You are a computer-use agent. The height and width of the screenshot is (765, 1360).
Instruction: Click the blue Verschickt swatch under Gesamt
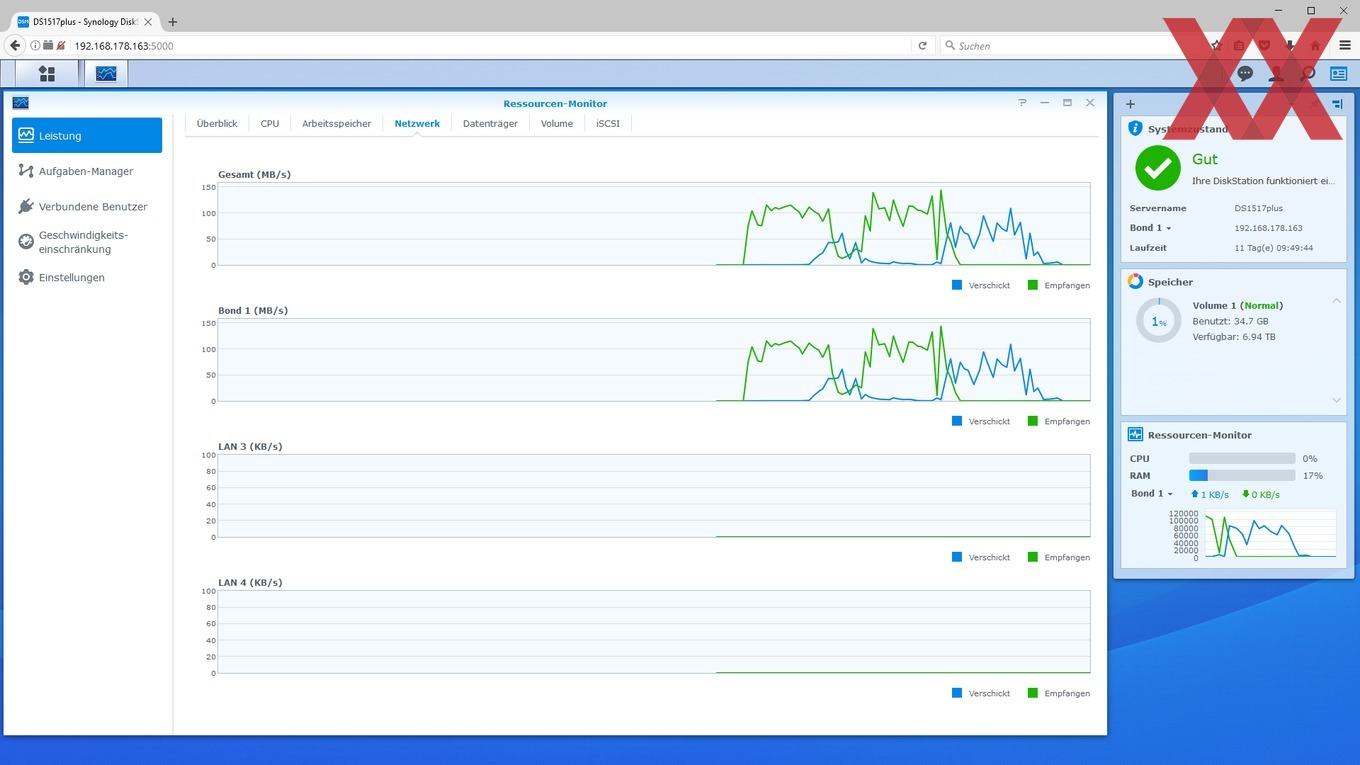point(957,285)
